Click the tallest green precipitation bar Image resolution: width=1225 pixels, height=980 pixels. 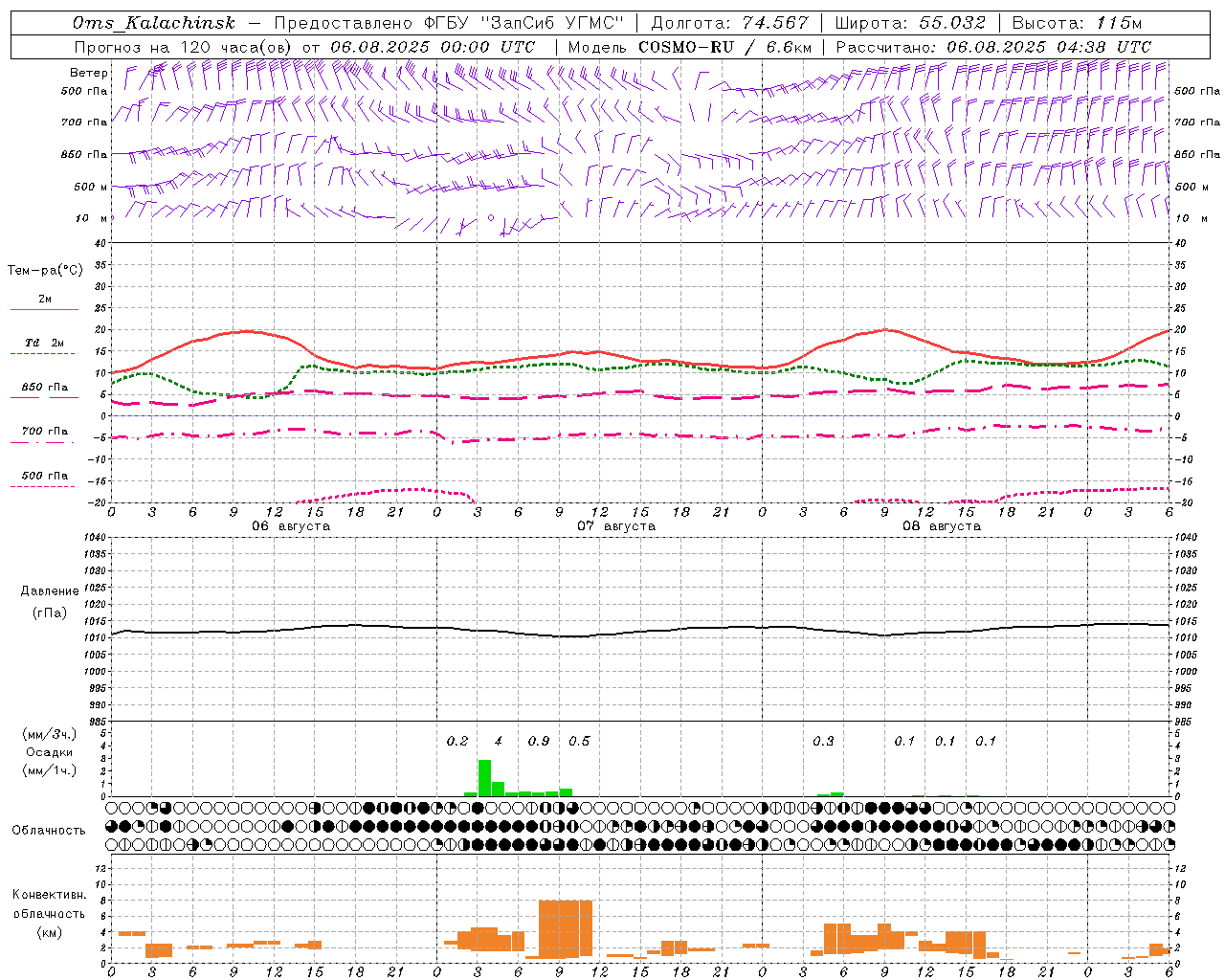coord(484,778)
